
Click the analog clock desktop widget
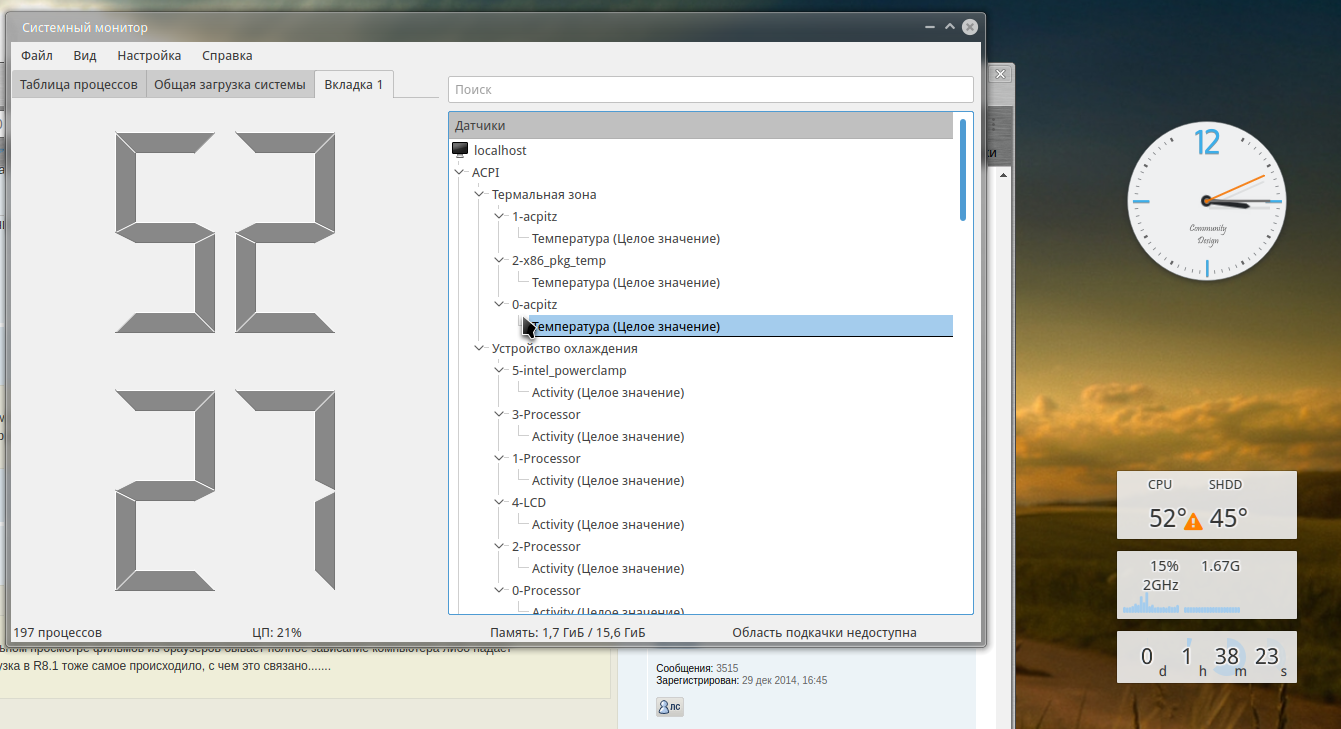[x=1205, y=200]
